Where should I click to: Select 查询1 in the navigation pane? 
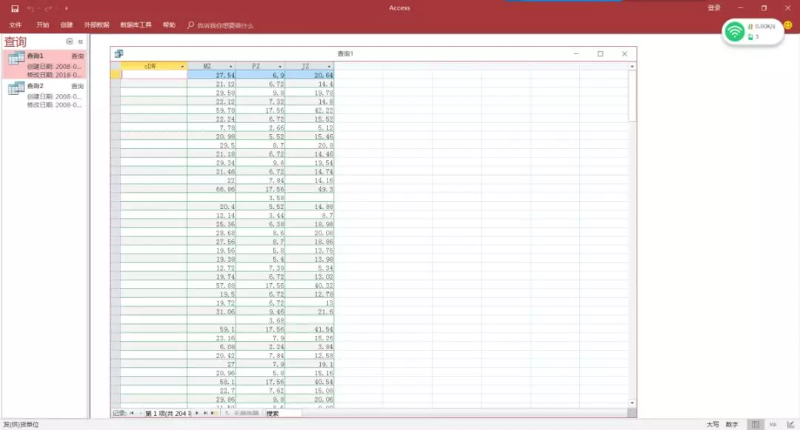tap(45, 65)
